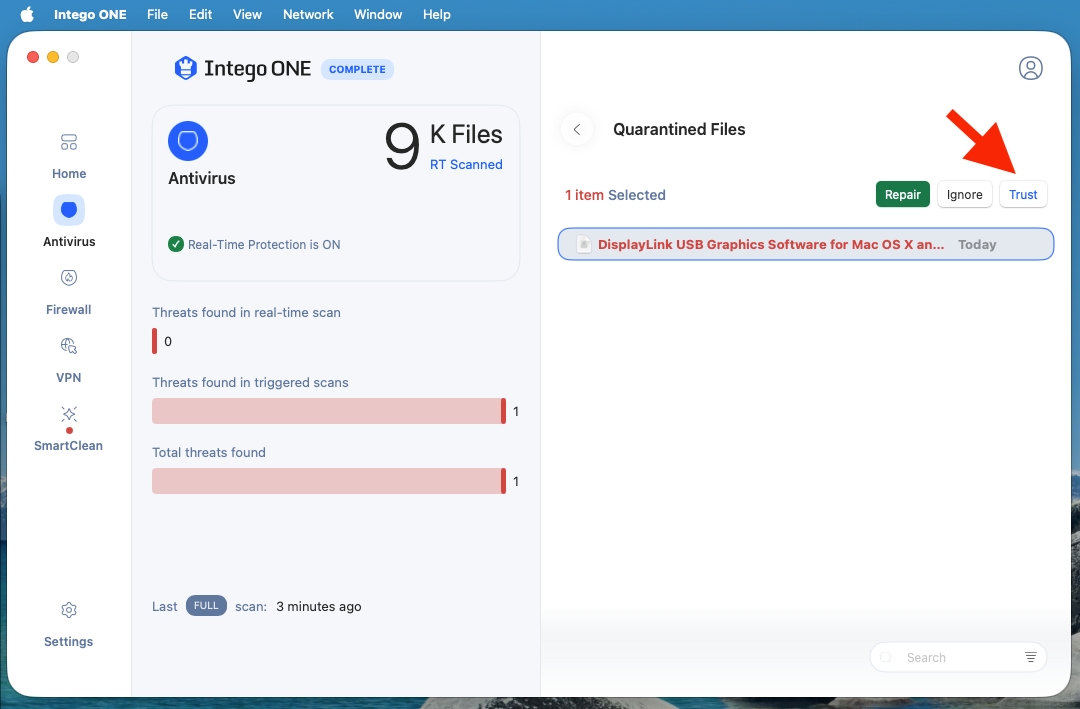Click '3 minutes ago' scan time
The image size is (1080, 709).
tap(319, 606)
